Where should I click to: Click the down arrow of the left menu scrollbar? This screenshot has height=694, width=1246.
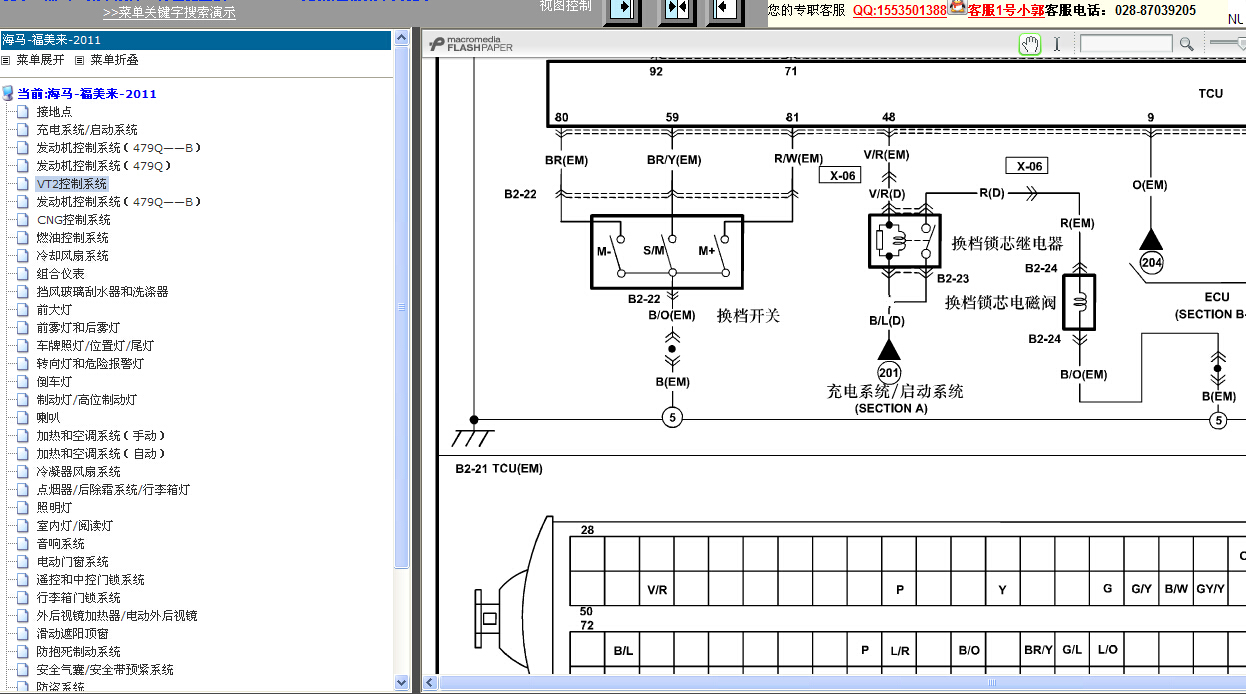pyautogui.click(x=402, y=683)
